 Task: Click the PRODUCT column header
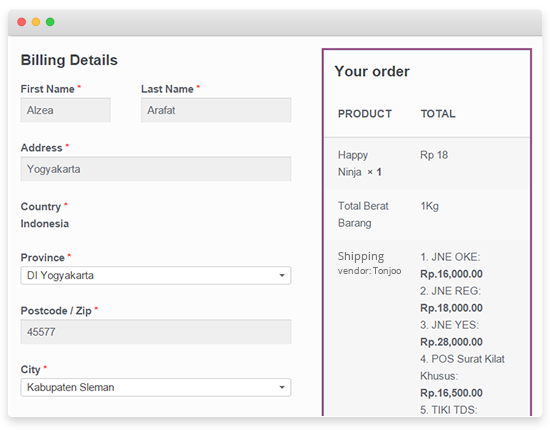pos(365,114)
